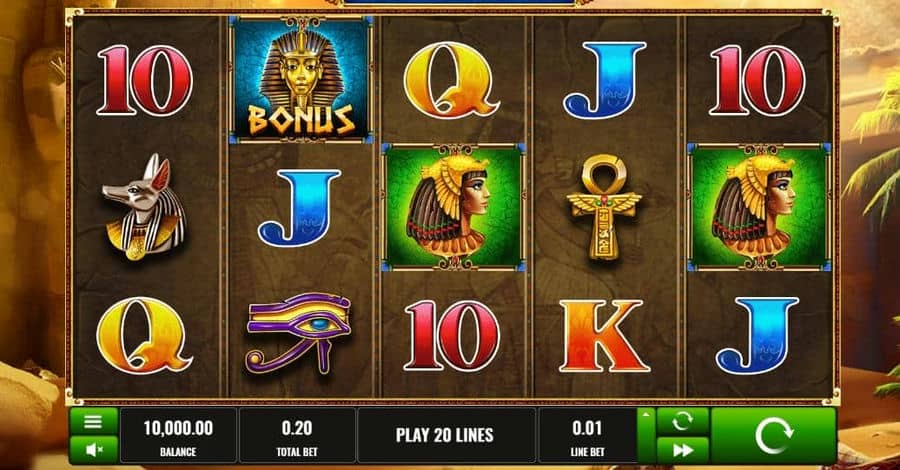Click the Eye of Horus symbol
This screenshot has width=900, height=470.
point(298,333)
